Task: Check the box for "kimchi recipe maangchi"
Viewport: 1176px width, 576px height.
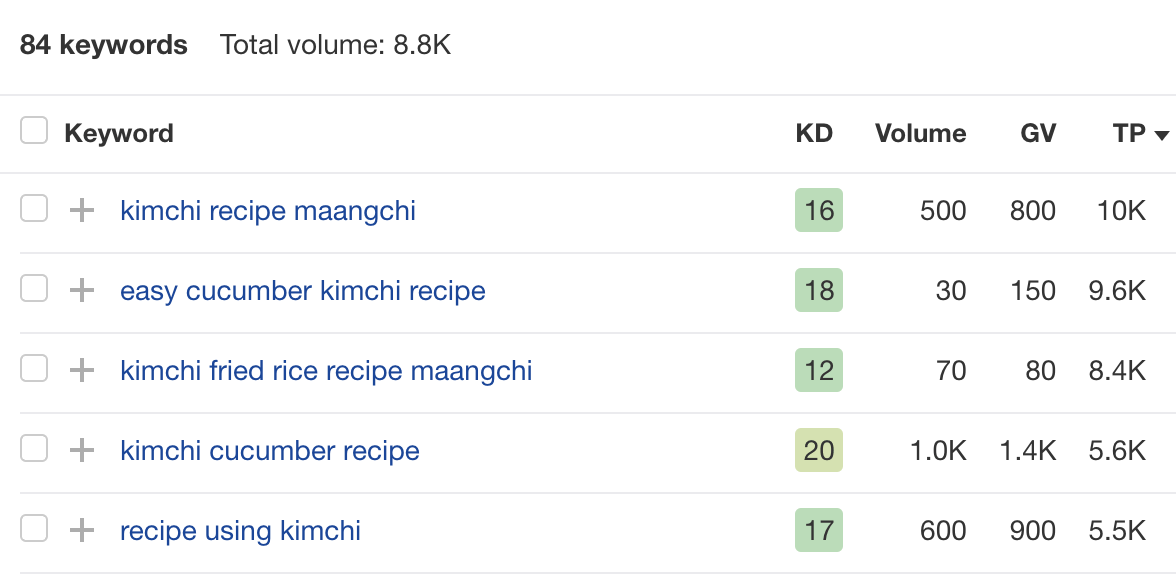Action: (33, 210)
